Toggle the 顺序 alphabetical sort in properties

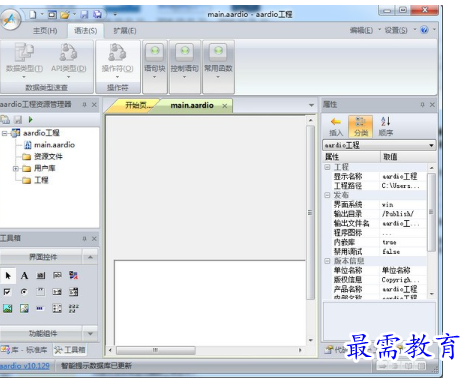click(386, 126)
